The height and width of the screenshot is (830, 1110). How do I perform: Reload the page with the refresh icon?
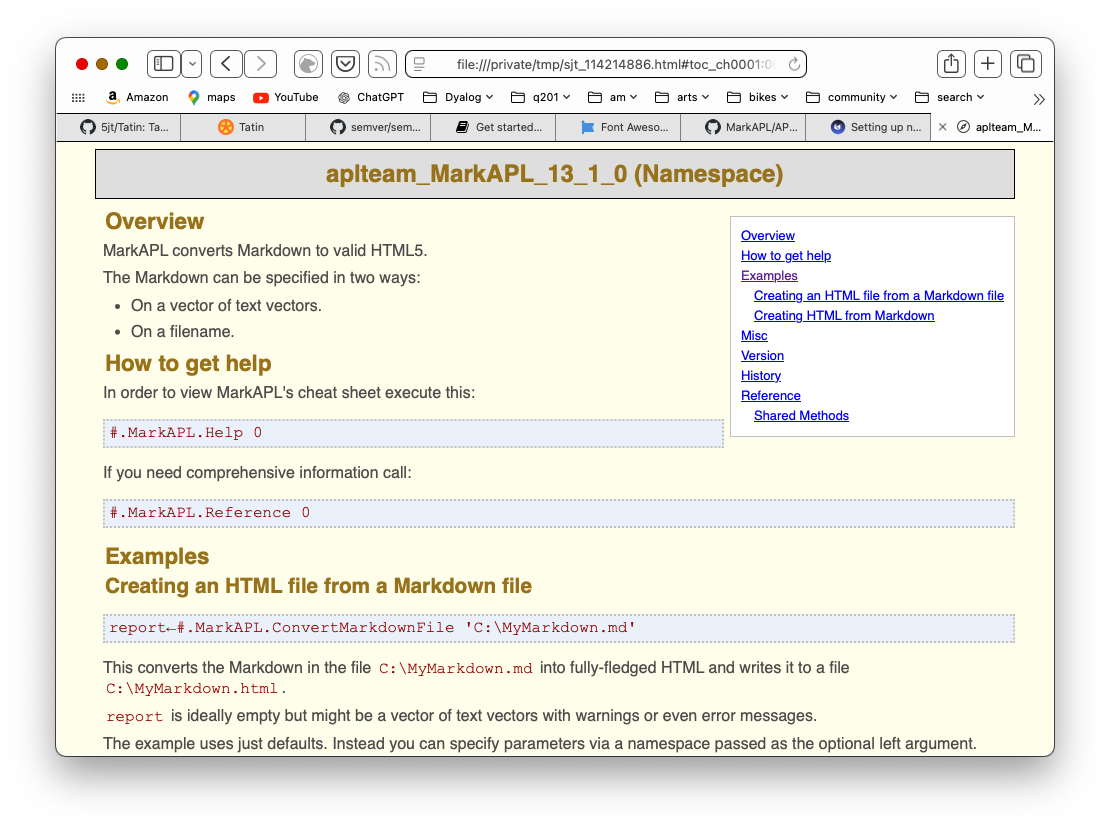(x=794, y=64)
